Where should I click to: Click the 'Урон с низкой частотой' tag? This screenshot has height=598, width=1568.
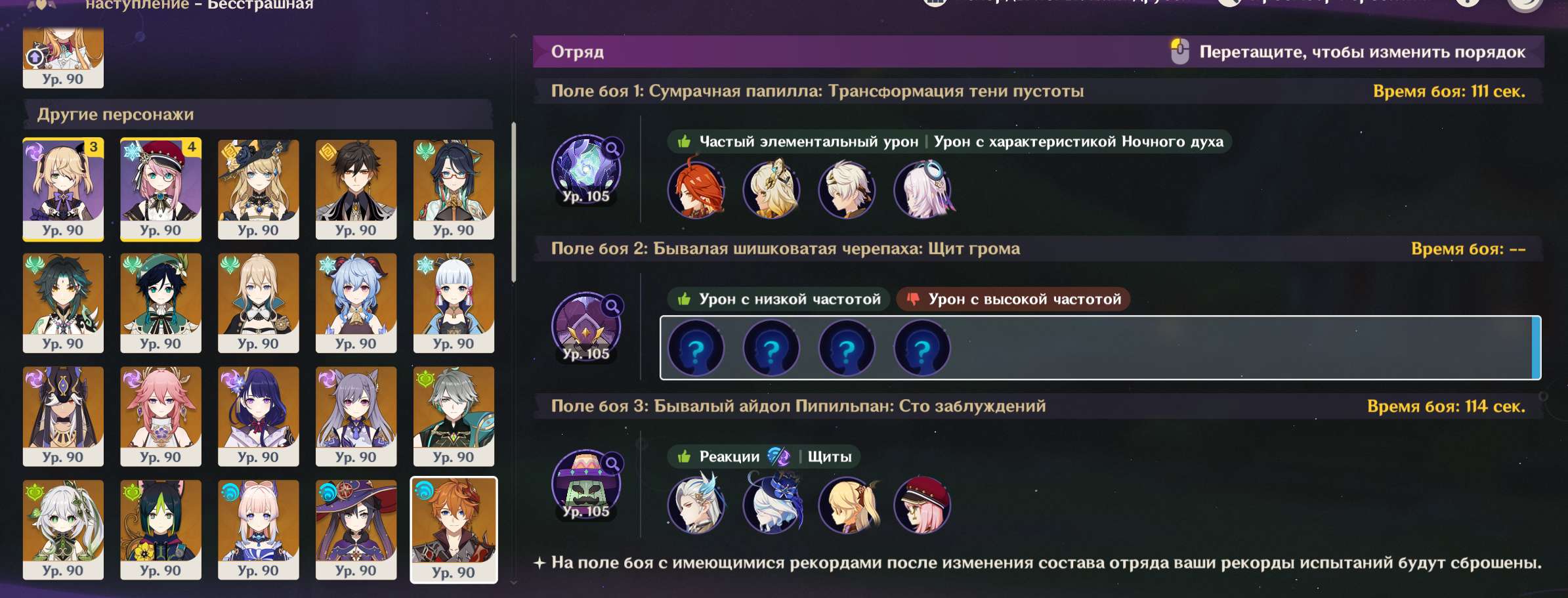point(778,299)
